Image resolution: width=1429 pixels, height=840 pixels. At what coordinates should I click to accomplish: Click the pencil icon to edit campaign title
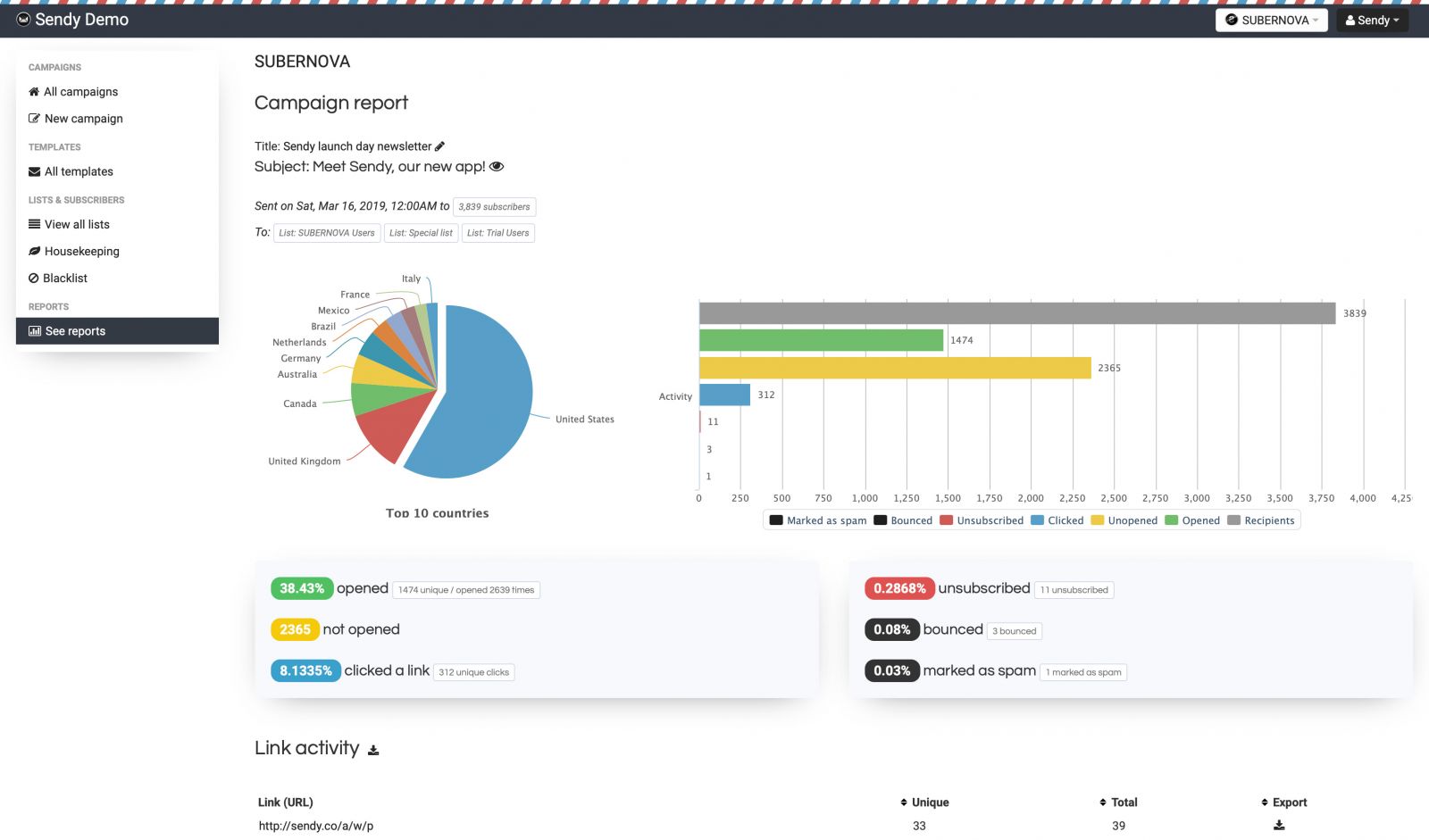click(x=439, y=146)
